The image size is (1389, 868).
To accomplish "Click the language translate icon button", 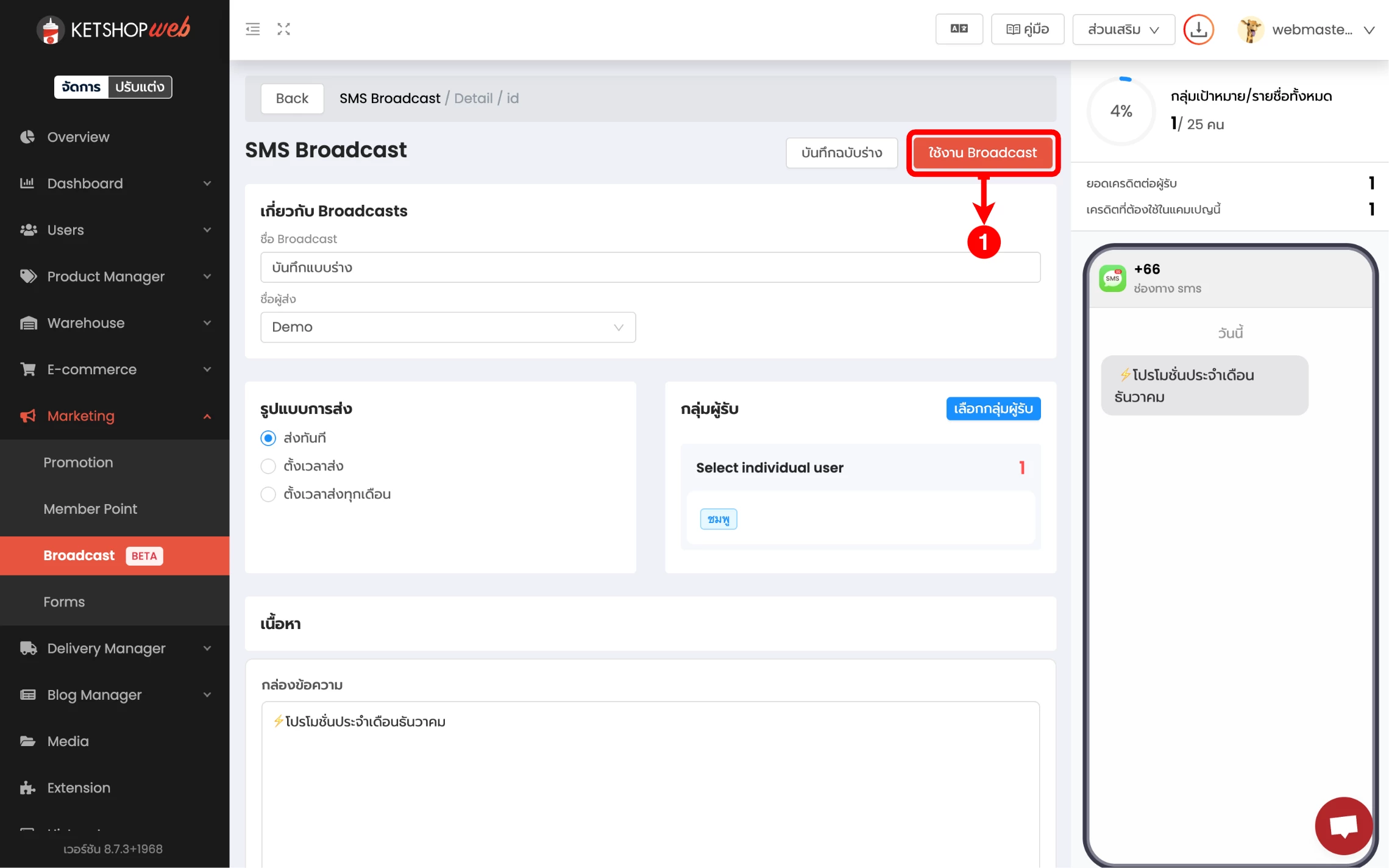I will click(959, 29).
